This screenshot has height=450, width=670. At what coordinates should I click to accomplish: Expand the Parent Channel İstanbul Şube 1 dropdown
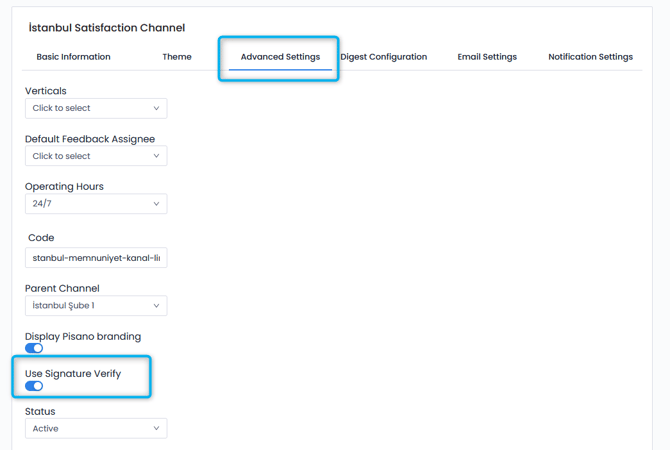coord(95,306)
